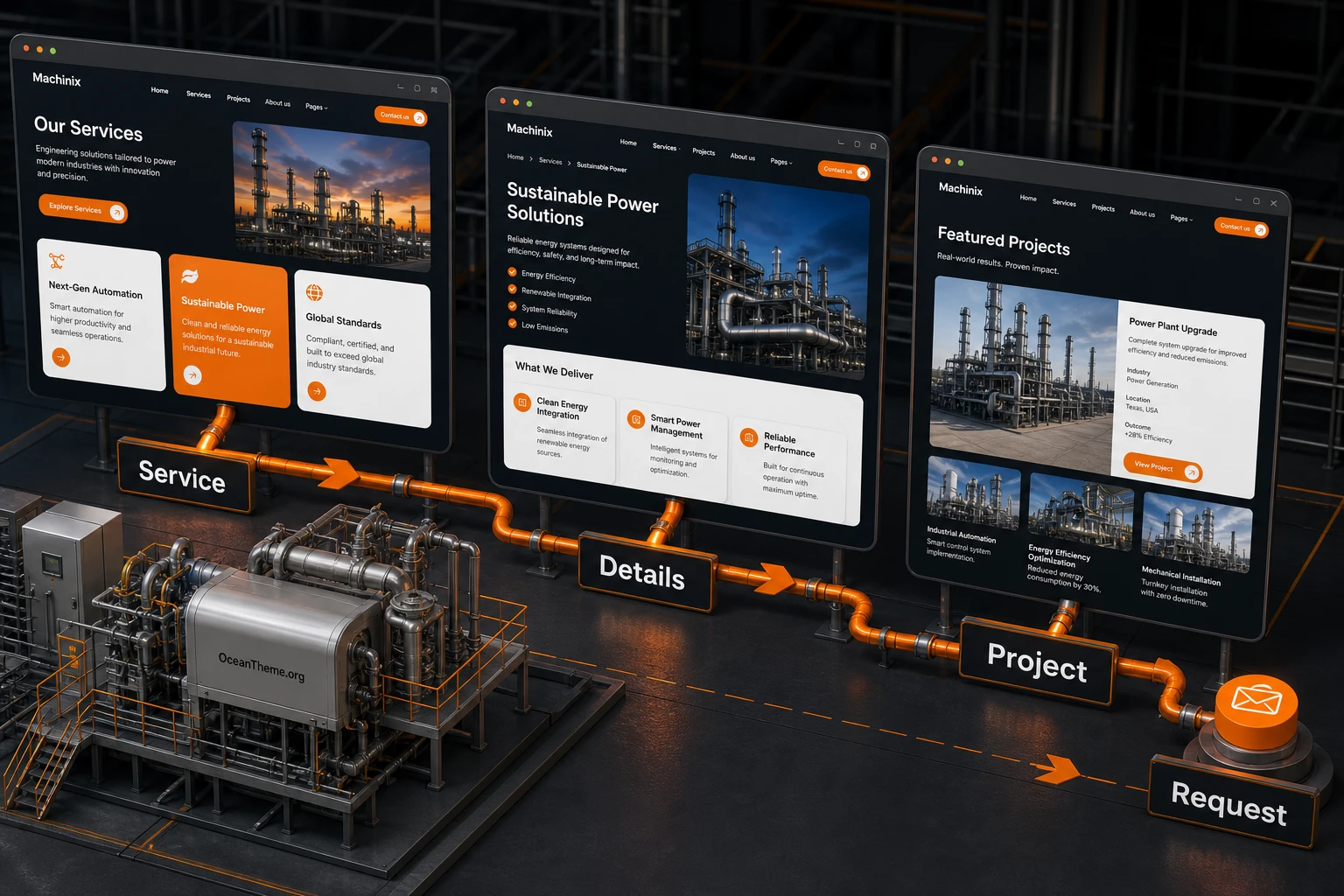
Task: Expand Pages dropdown in Our Services window
Action: pyautogui.click(x=317, y=107)
